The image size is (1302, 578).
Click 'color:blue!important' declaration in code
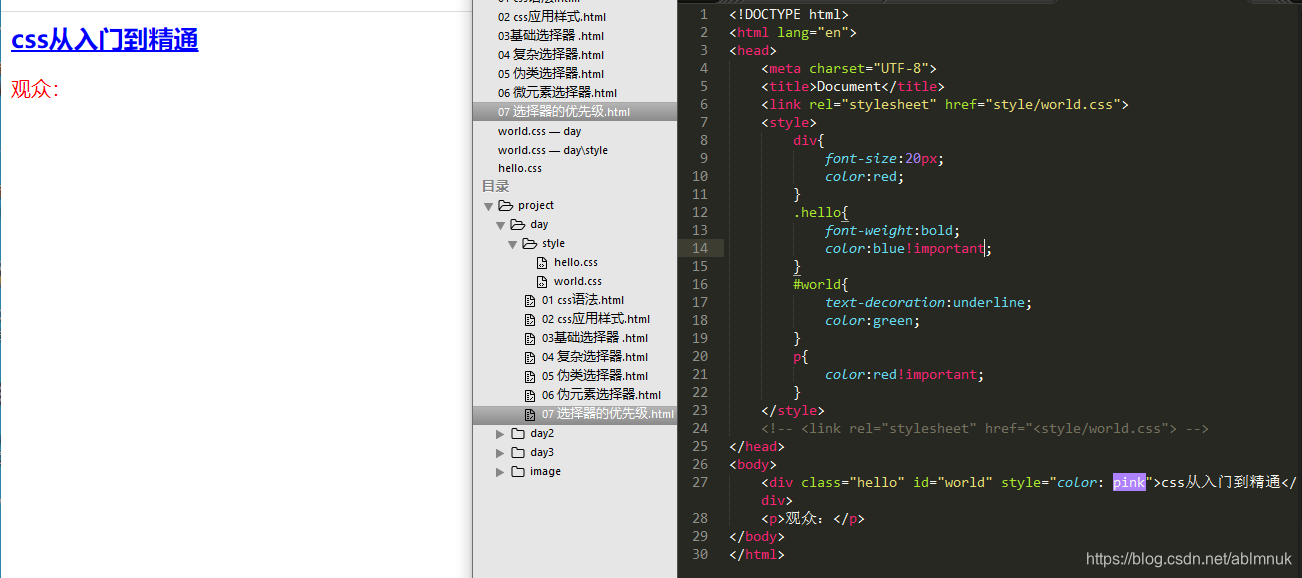click(905, 248)
